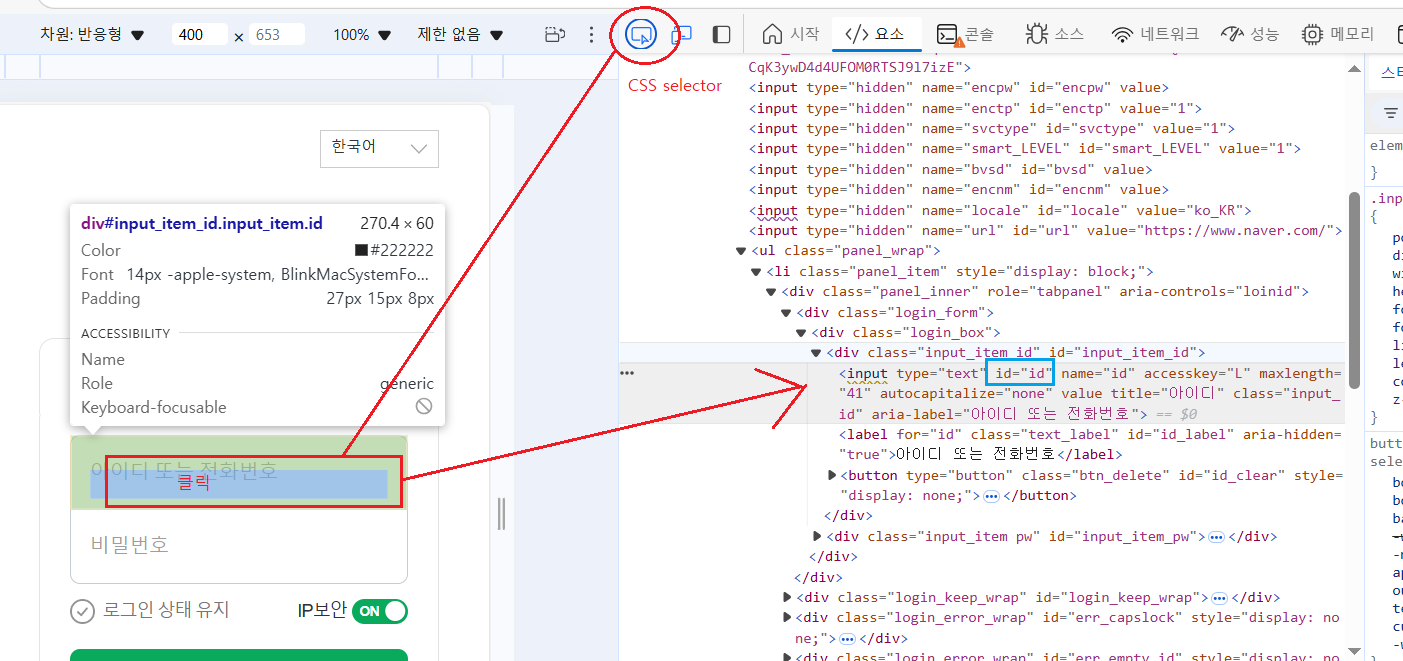Viewport: 1403px width, 661px height.
Task: Activate the inspect element picker icon
Action: (640, 35)
